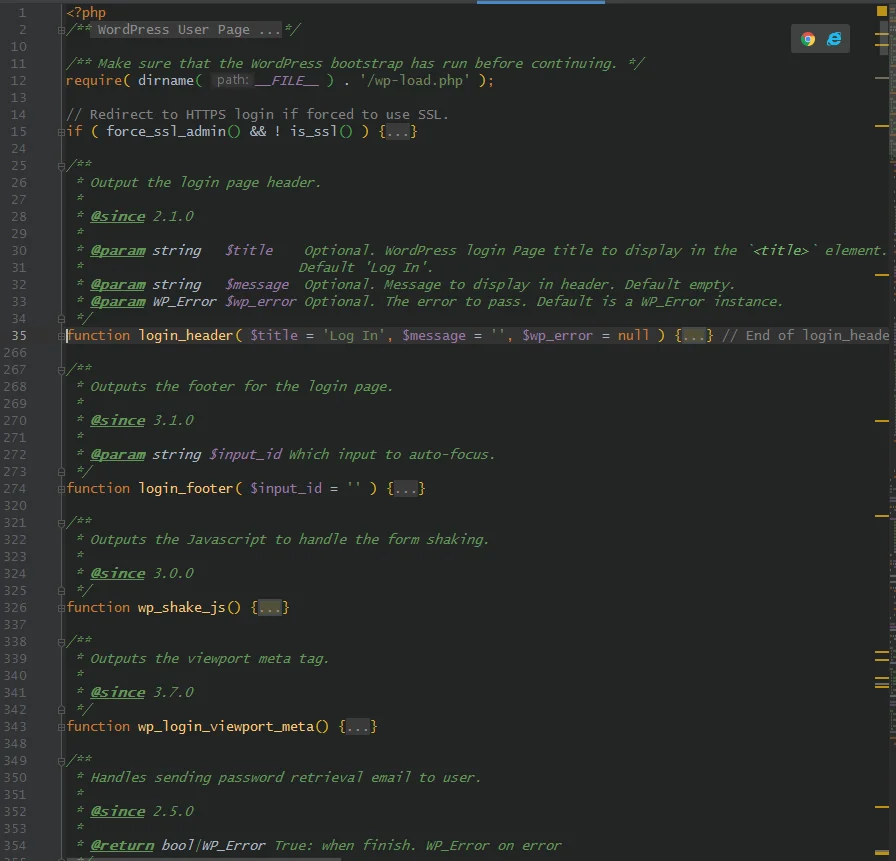Click the @since 2.1.0 tag

118,217
